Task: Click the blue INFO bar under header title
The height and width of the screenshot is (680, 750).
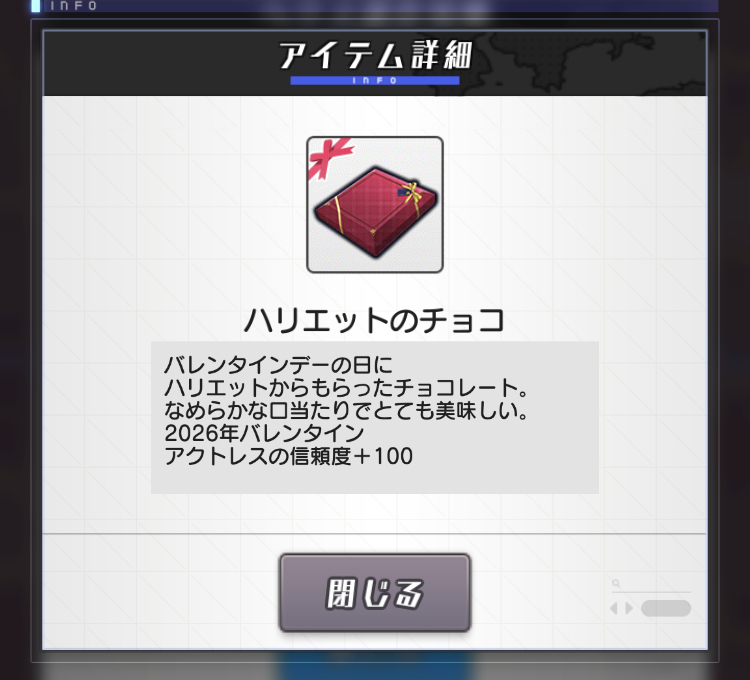Action: tap(375, 80)
